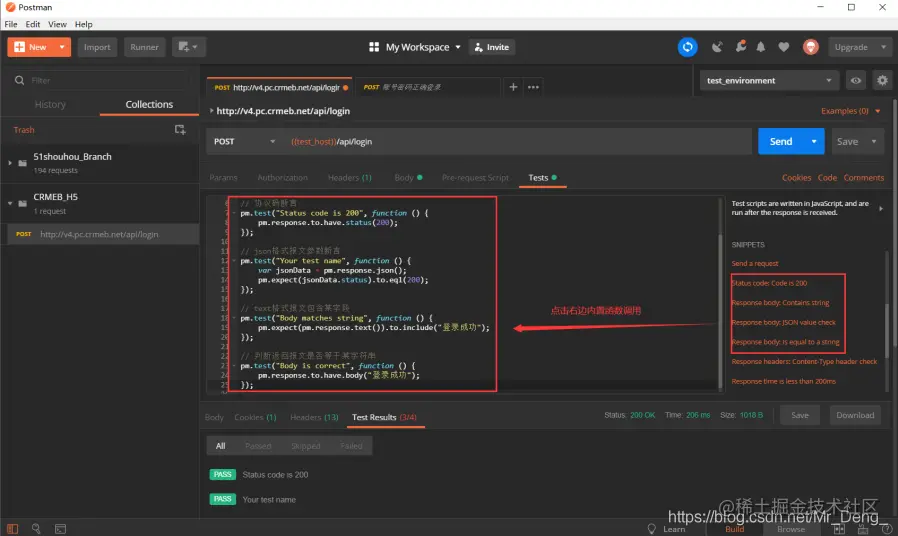898x536 pixels.
Task: Click the heart icon in the header
Action: point(783,47)
